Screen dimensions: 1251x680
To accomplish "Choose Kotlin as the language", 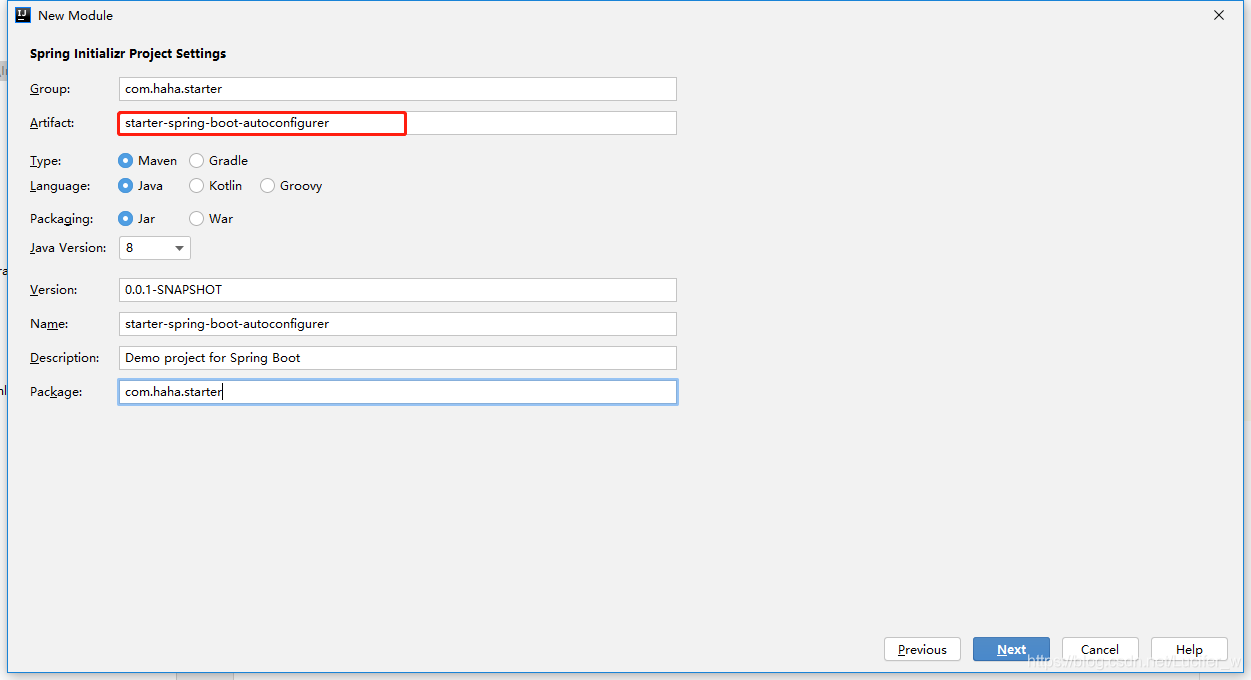I will (x=216, y=186).
